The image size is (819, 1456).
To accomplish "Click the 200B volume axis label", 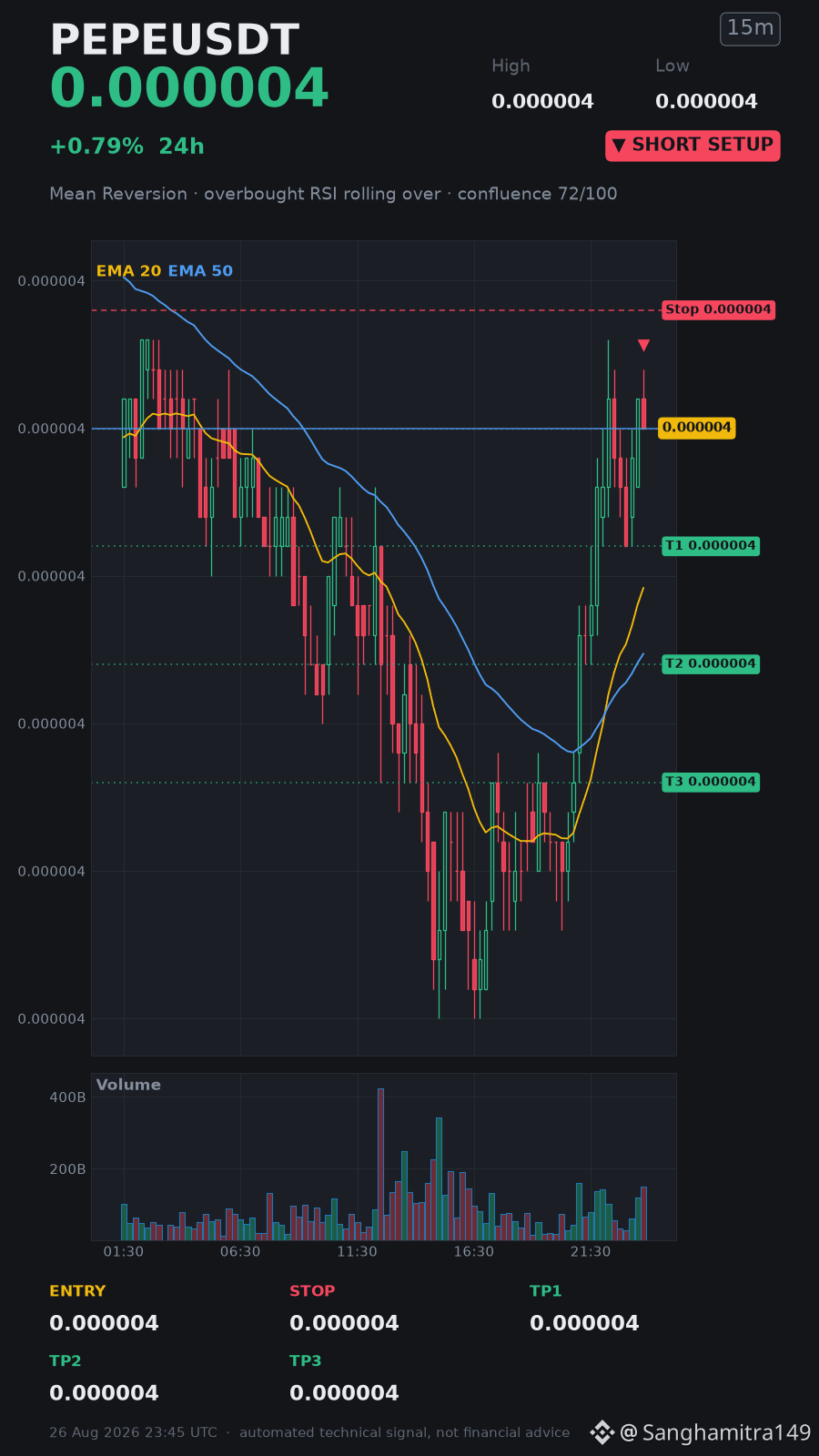I will click(67, 1169).
